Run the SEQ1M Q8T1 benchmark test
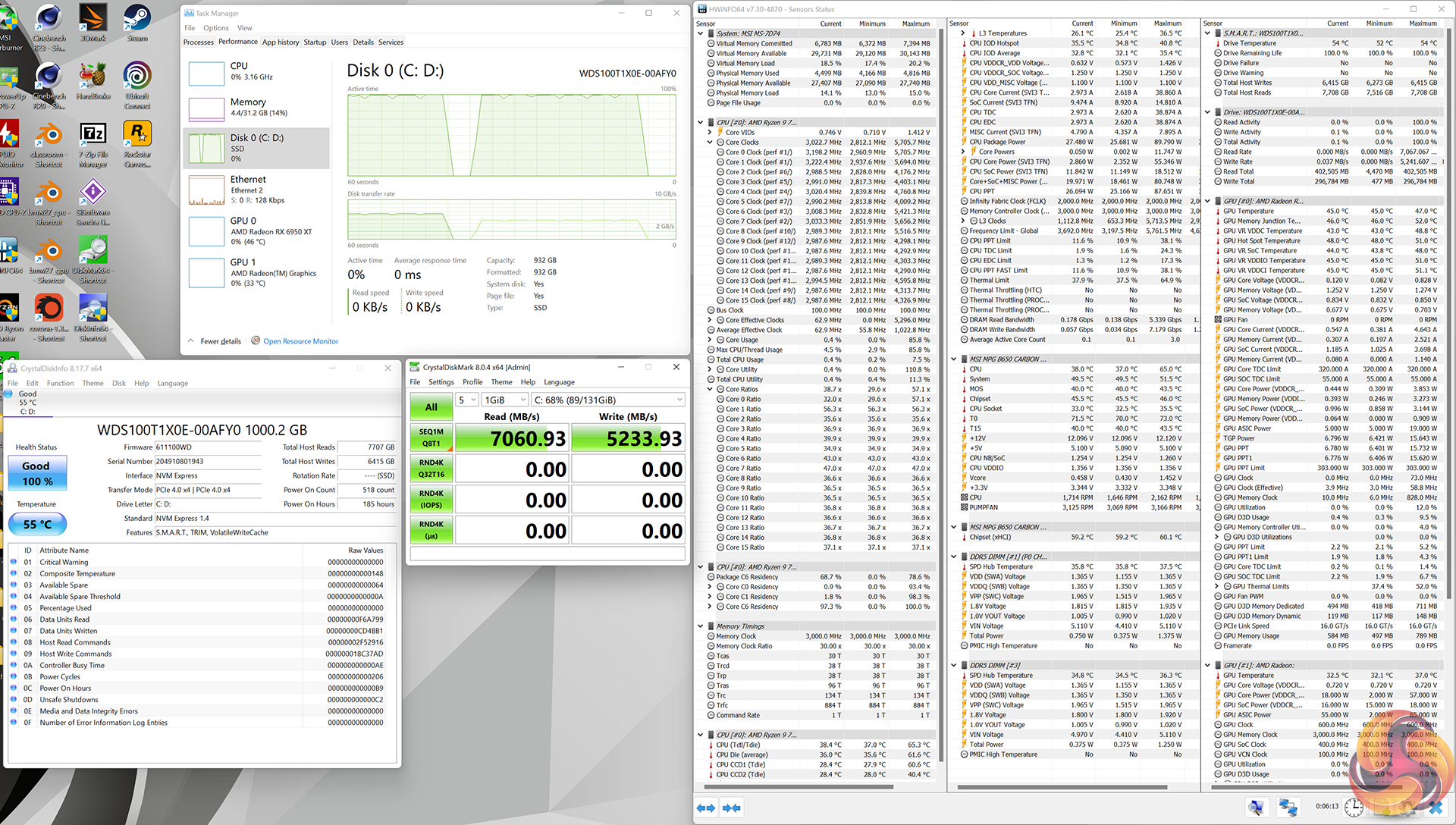This screenshot has height=825, width=1456. coord(431,438)
